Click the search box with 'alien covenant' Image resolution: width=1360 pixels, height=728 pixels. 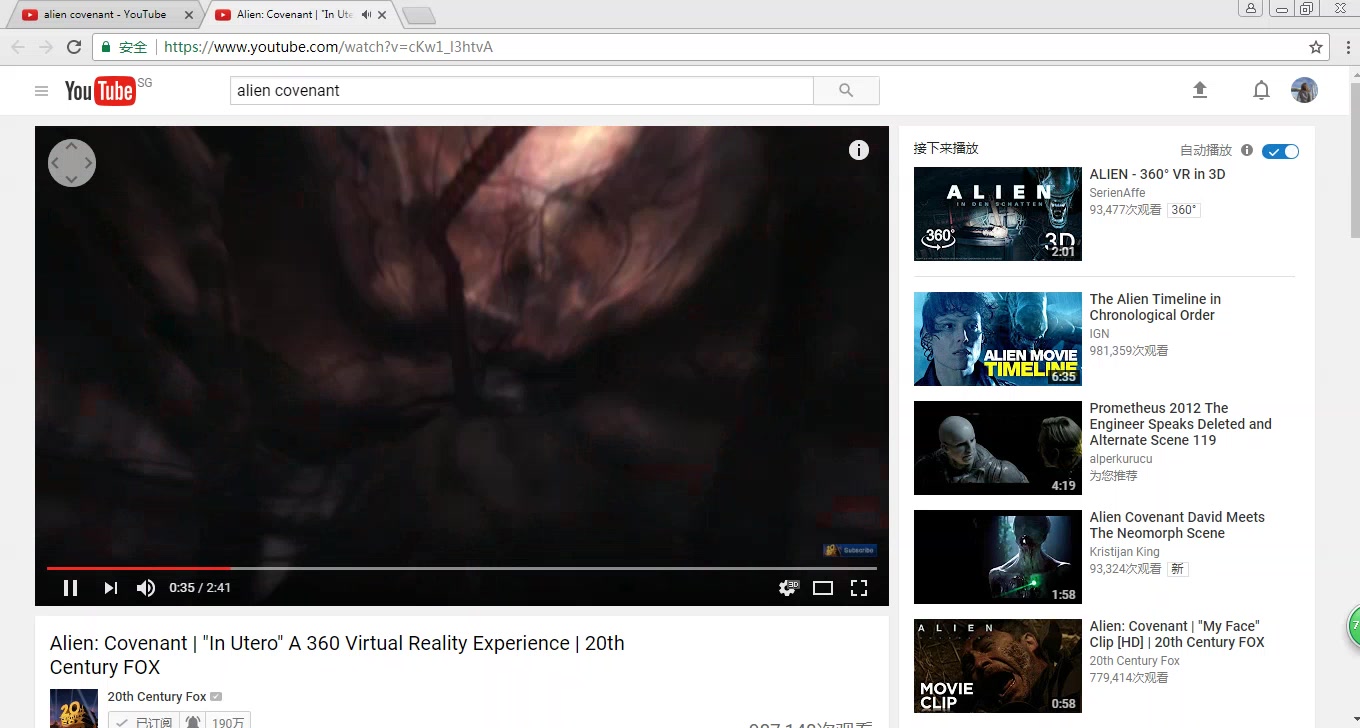(522, 90)
